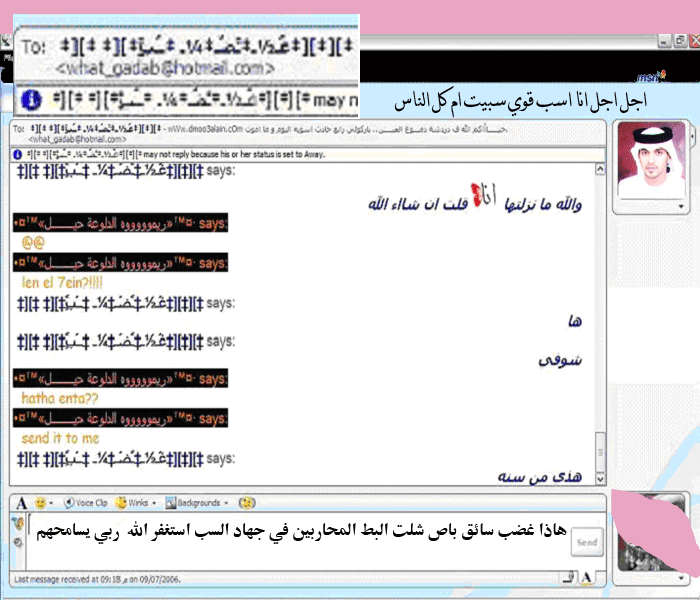Click the Backgrounds picture icon
Image resolution: width=700 pixels, height=600 pixels.
pyautogui.click(x=170, y=503)
